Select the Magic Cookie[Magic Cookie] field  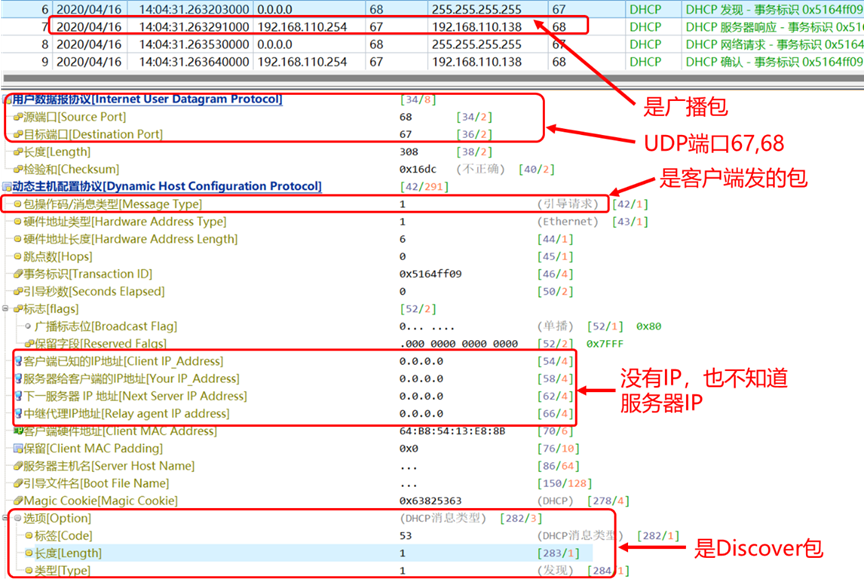[101, 501]
